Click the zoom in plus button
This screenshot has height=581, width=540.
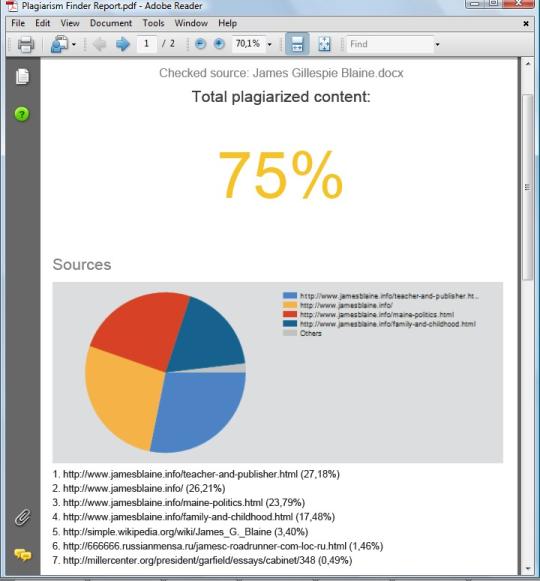tap(219, 44)
